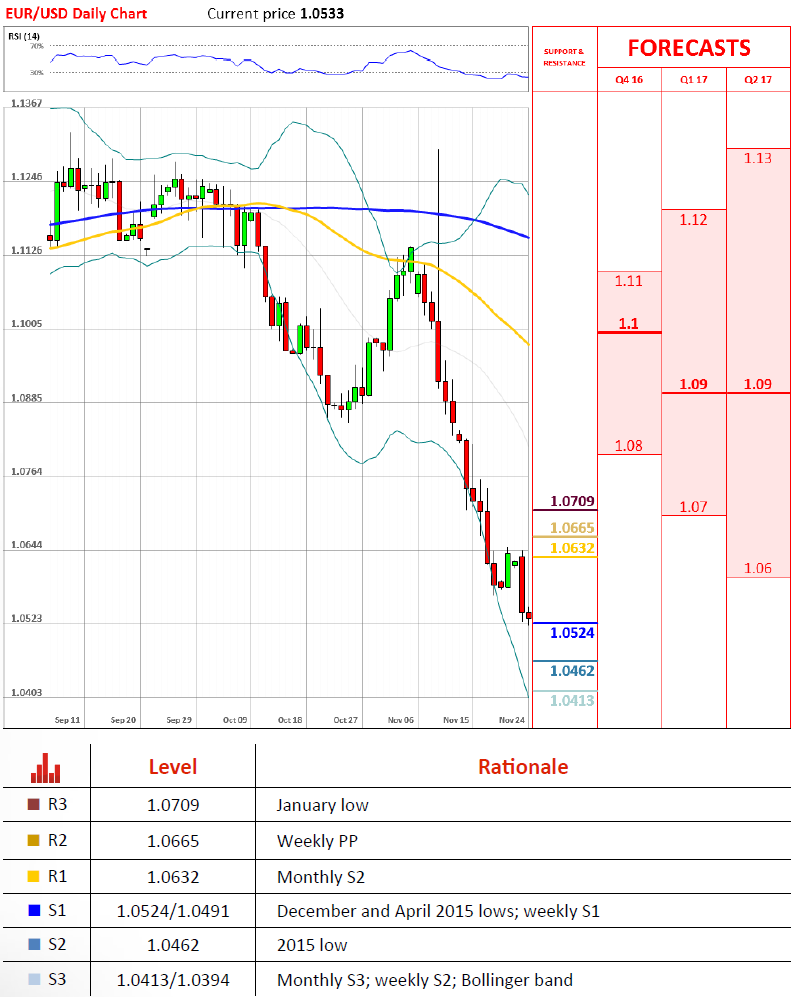Click the R2 tan swatch

pos(34,841)
